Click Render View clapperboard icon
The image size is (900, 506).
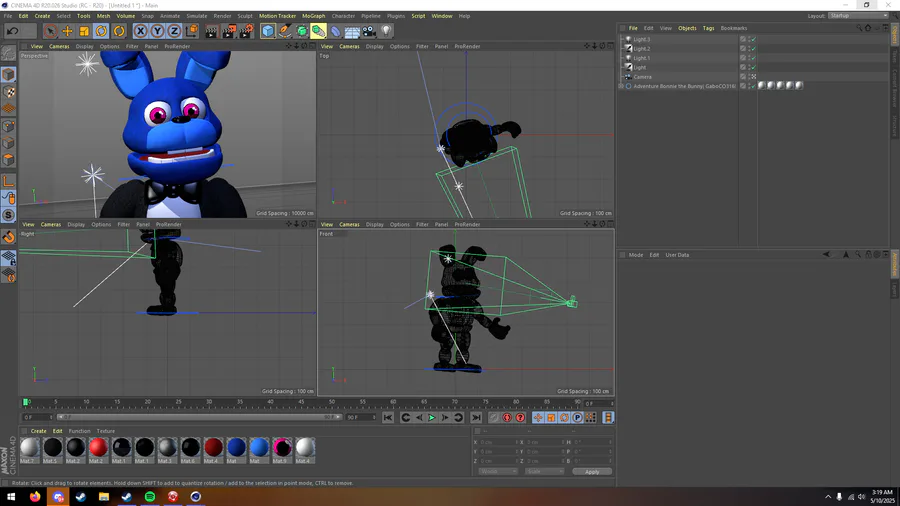pyautogui.click(x=212, y=31)
